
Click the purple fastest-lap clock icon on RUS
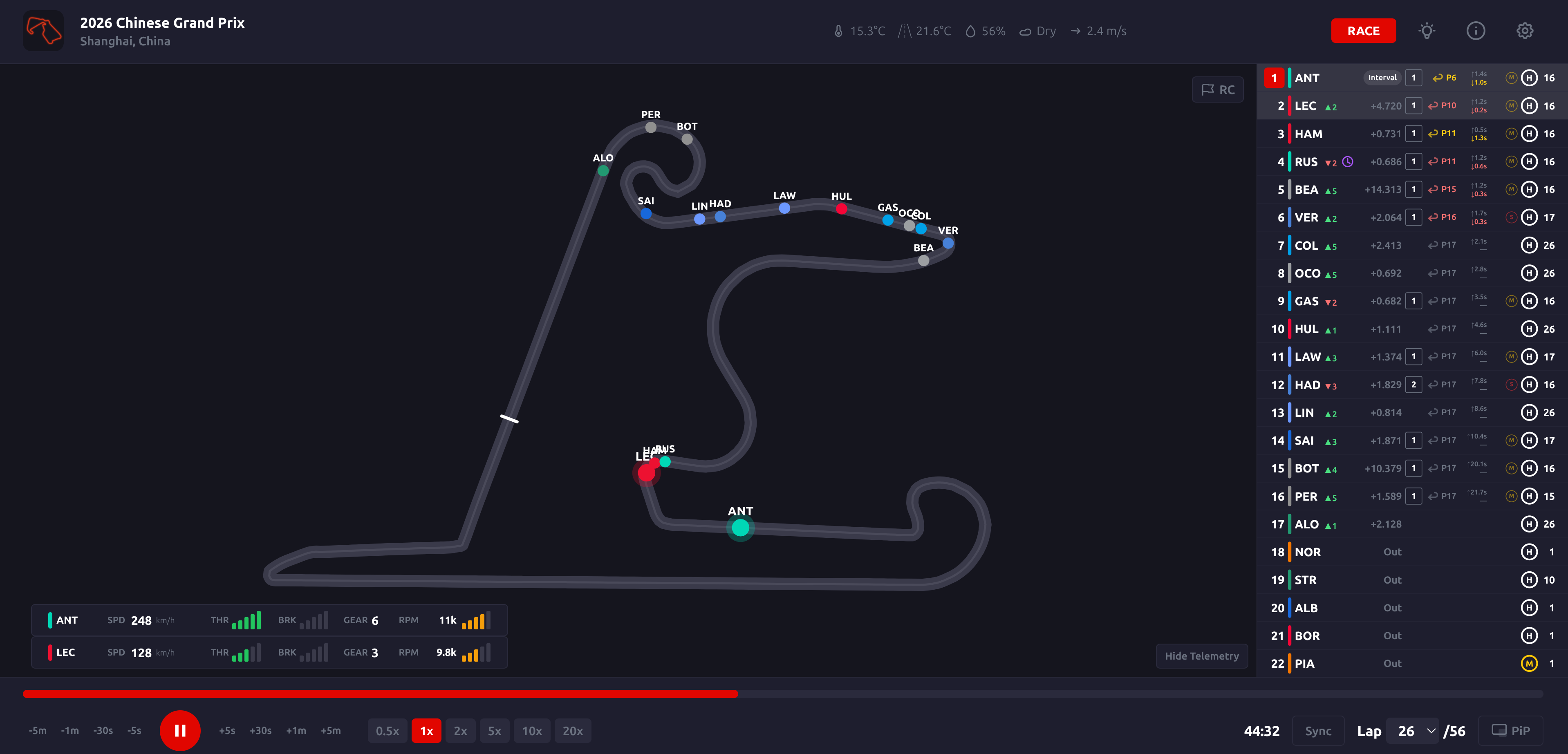coord(1348,162)
